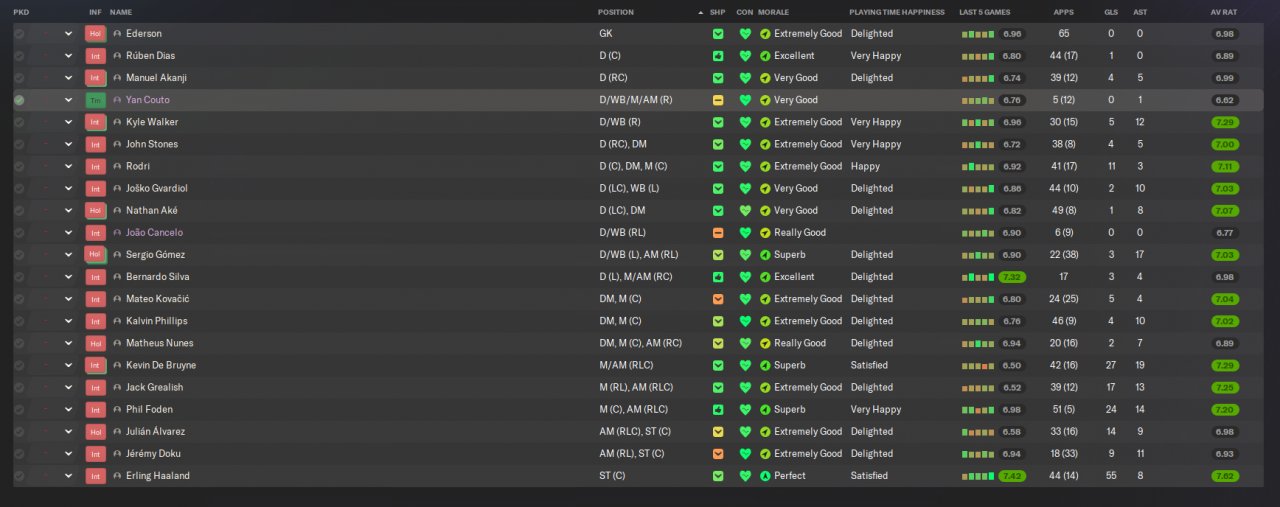This screenshot has width=1280, height=507.
Task: Click Yan Couto's green 'Tm' status icon
Action: [95, 100]
